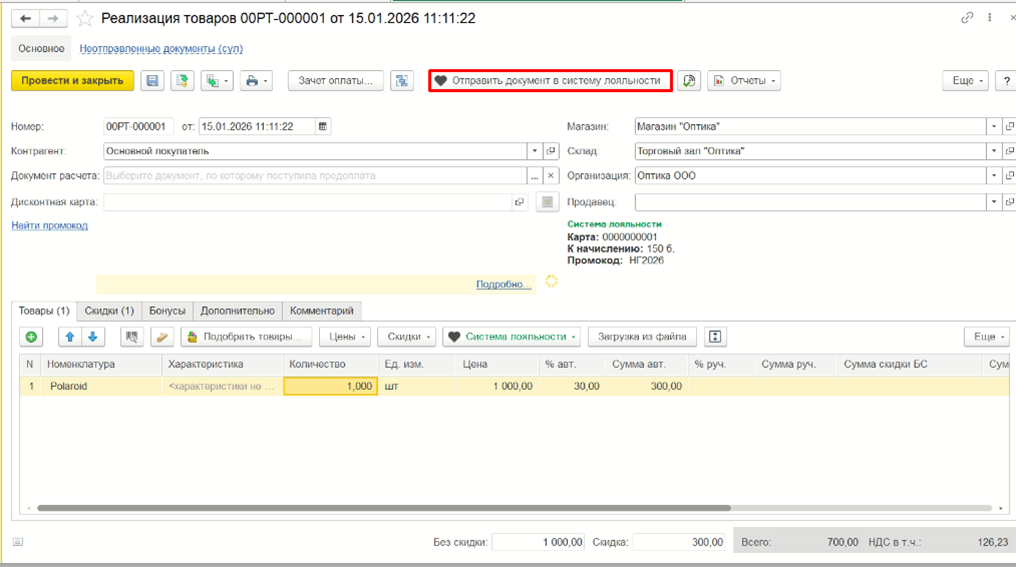This screenshot has height=567, width=1016.
Task: Select the Основное section tab
Action: click(41, 49)
